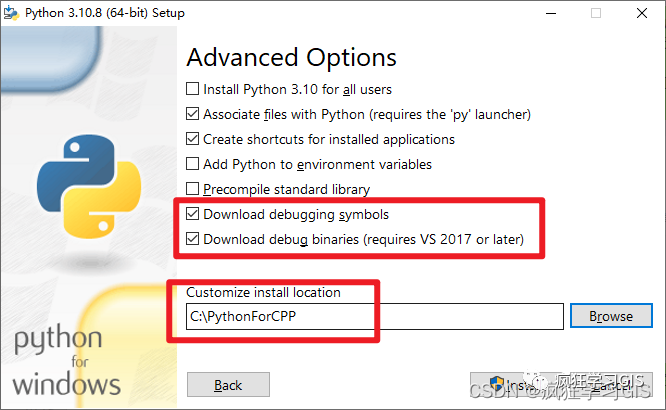Click the Python installer icon in title bar
666x410 pixels.
[11, 13]
